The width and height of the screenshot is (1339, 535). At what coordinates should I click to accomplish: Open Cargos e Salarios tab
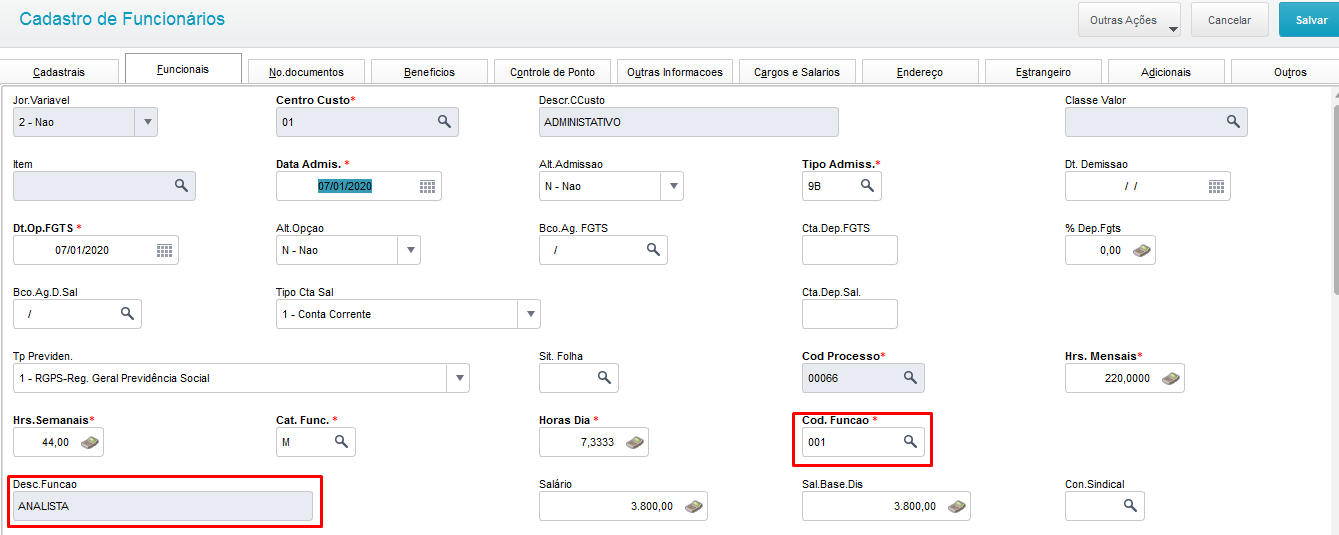tap(797, 72)
